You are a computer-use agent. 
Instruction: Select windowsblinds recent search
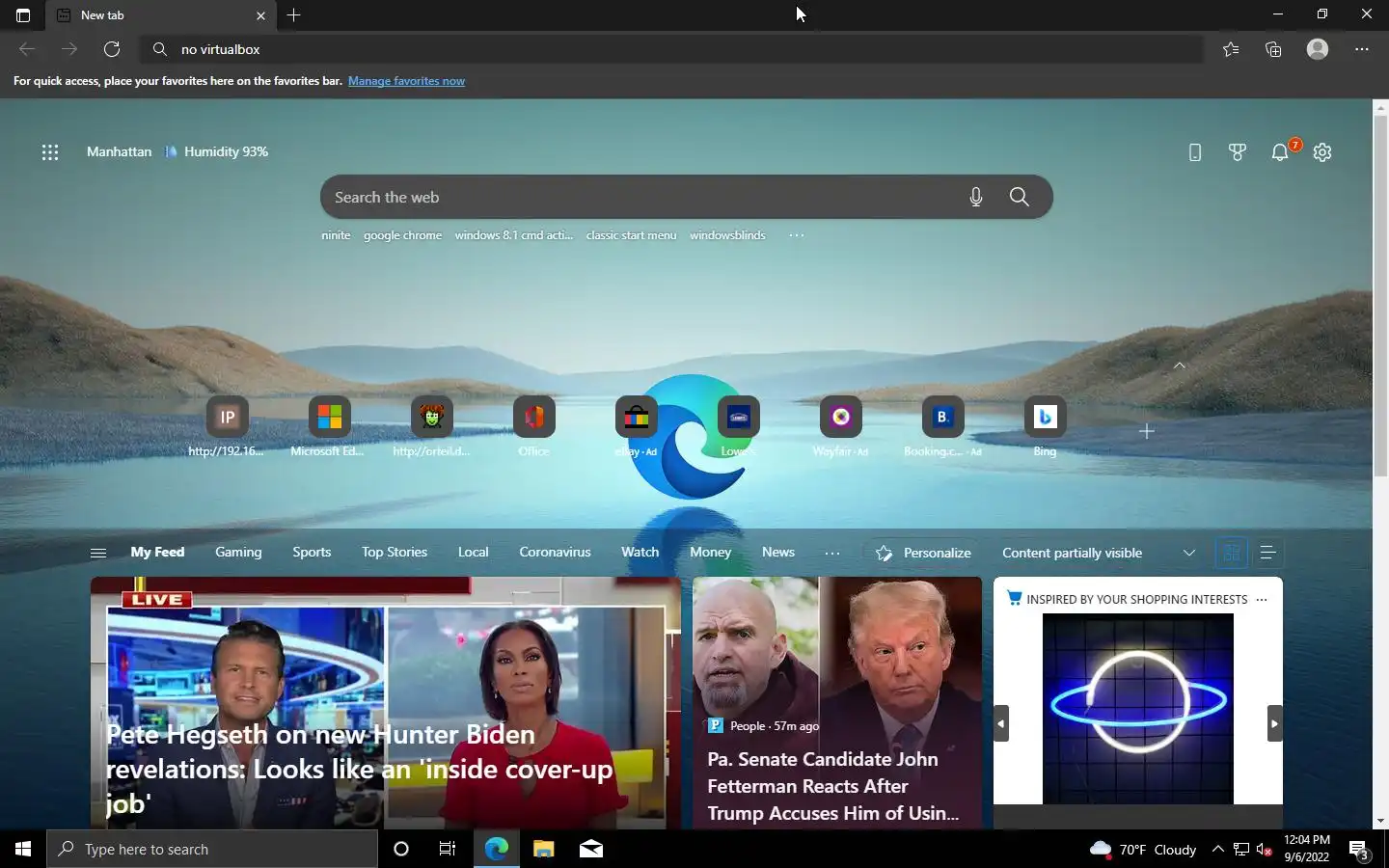[x=727, y=235]
